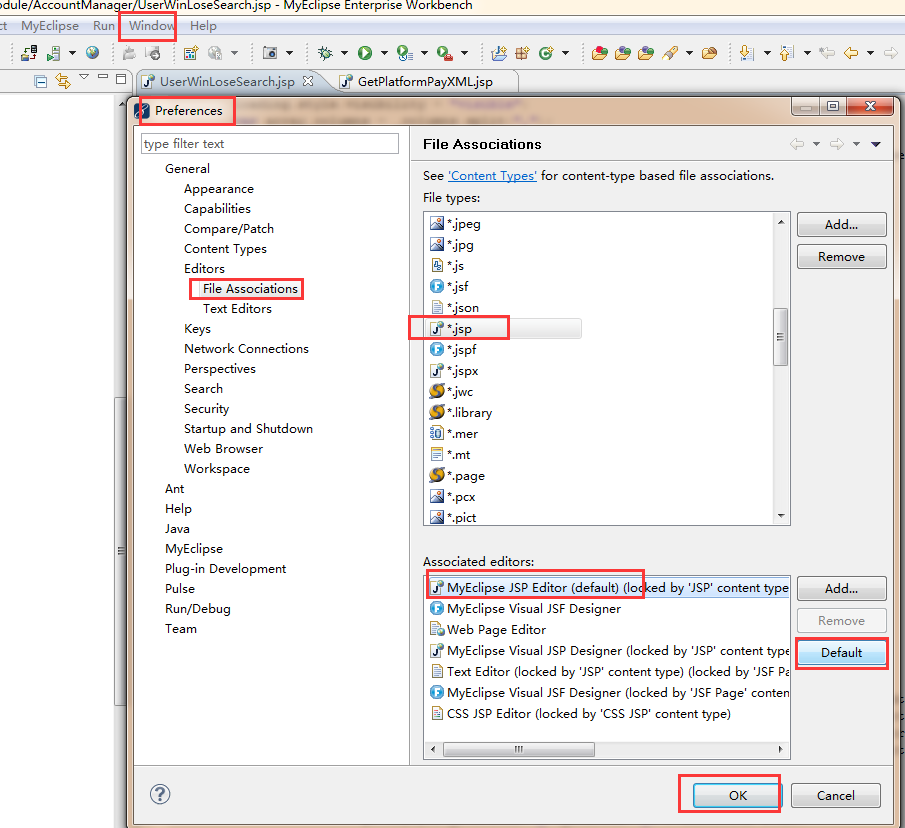Click OK in the Preferences dialog
This screenshot has height=828, width=905.
[737, 795]
